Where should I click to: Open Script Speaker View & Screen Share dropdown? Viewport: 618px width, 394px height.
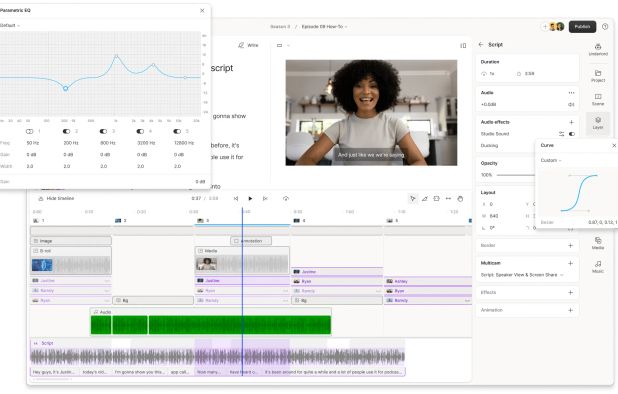[x=522, y=275]
